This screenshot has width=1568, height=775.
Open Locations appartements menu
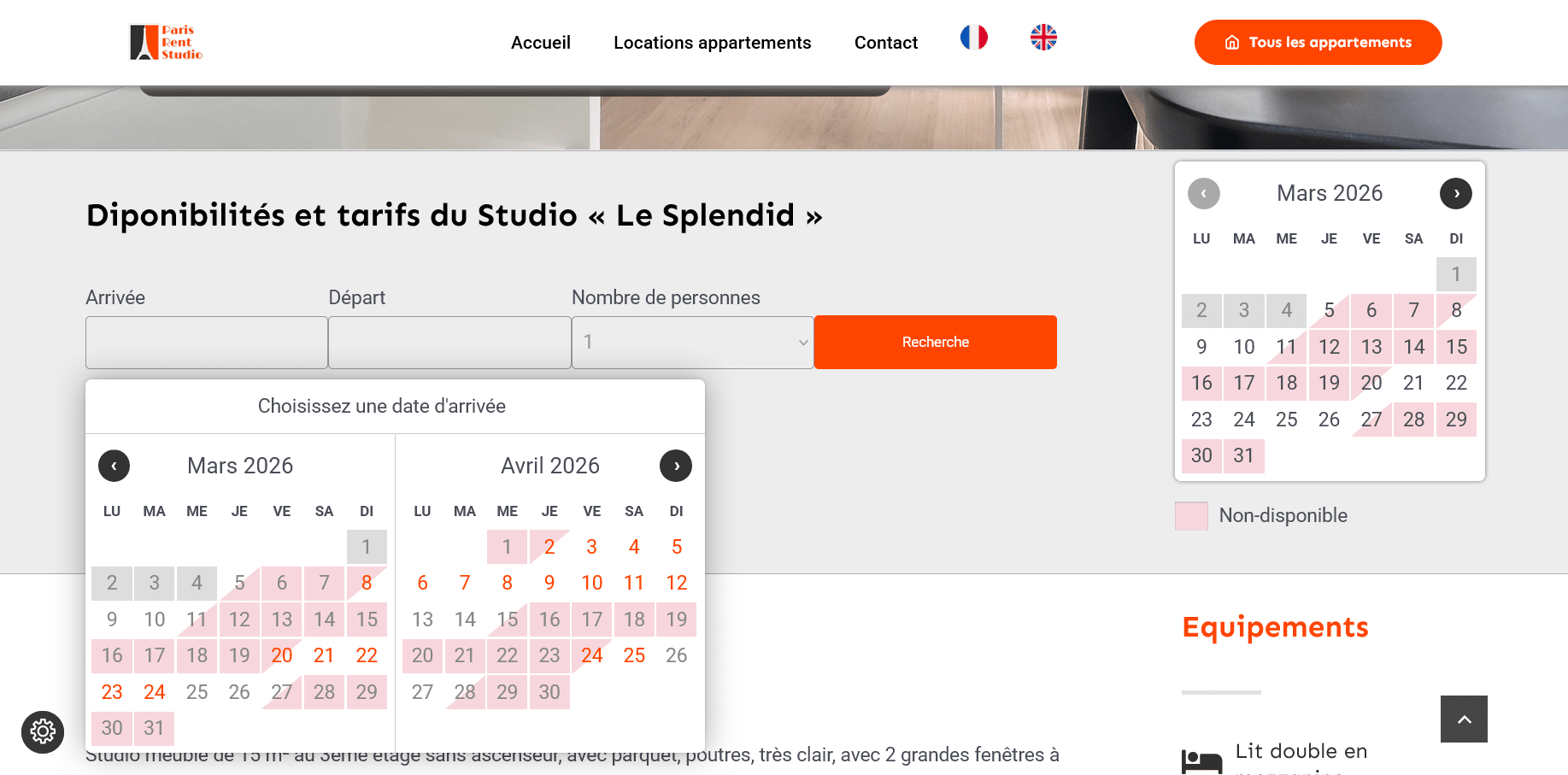click(712, 43)
